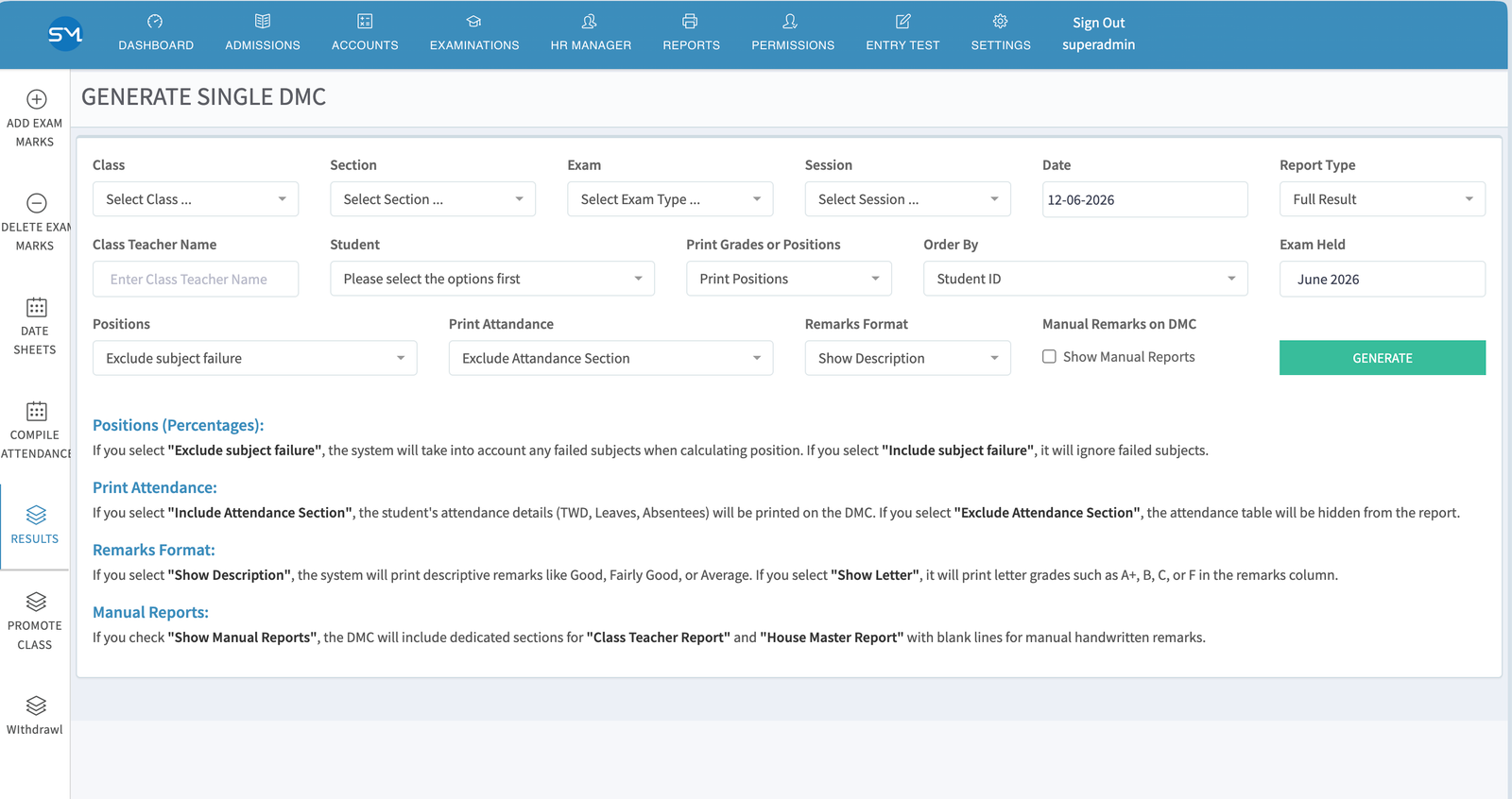Open the Reports printer icon
This screenshot has width=1512, height=799.
[691, 21]
